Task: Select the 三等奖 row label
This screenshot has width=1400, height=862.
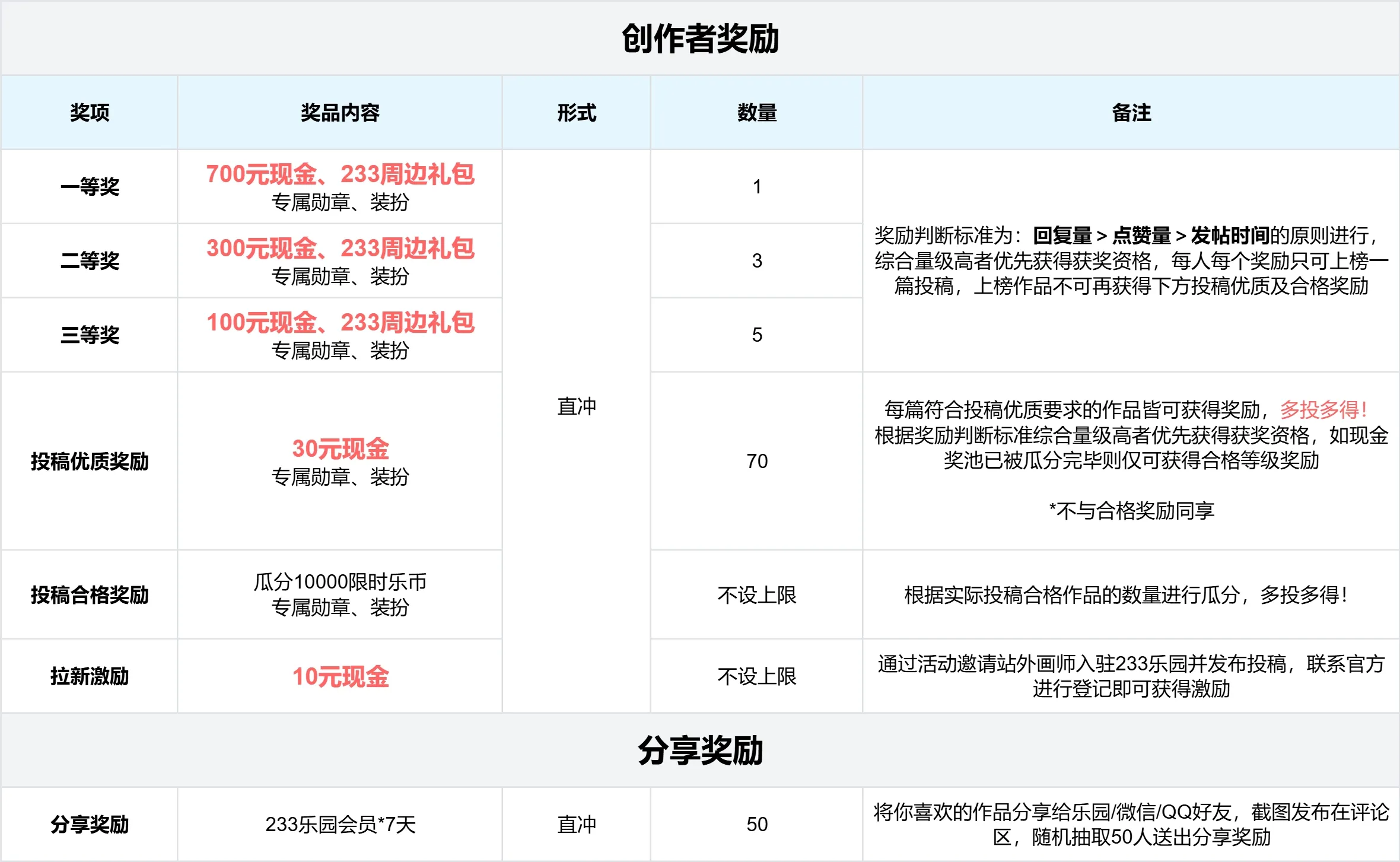Action: tap(90, 335)
